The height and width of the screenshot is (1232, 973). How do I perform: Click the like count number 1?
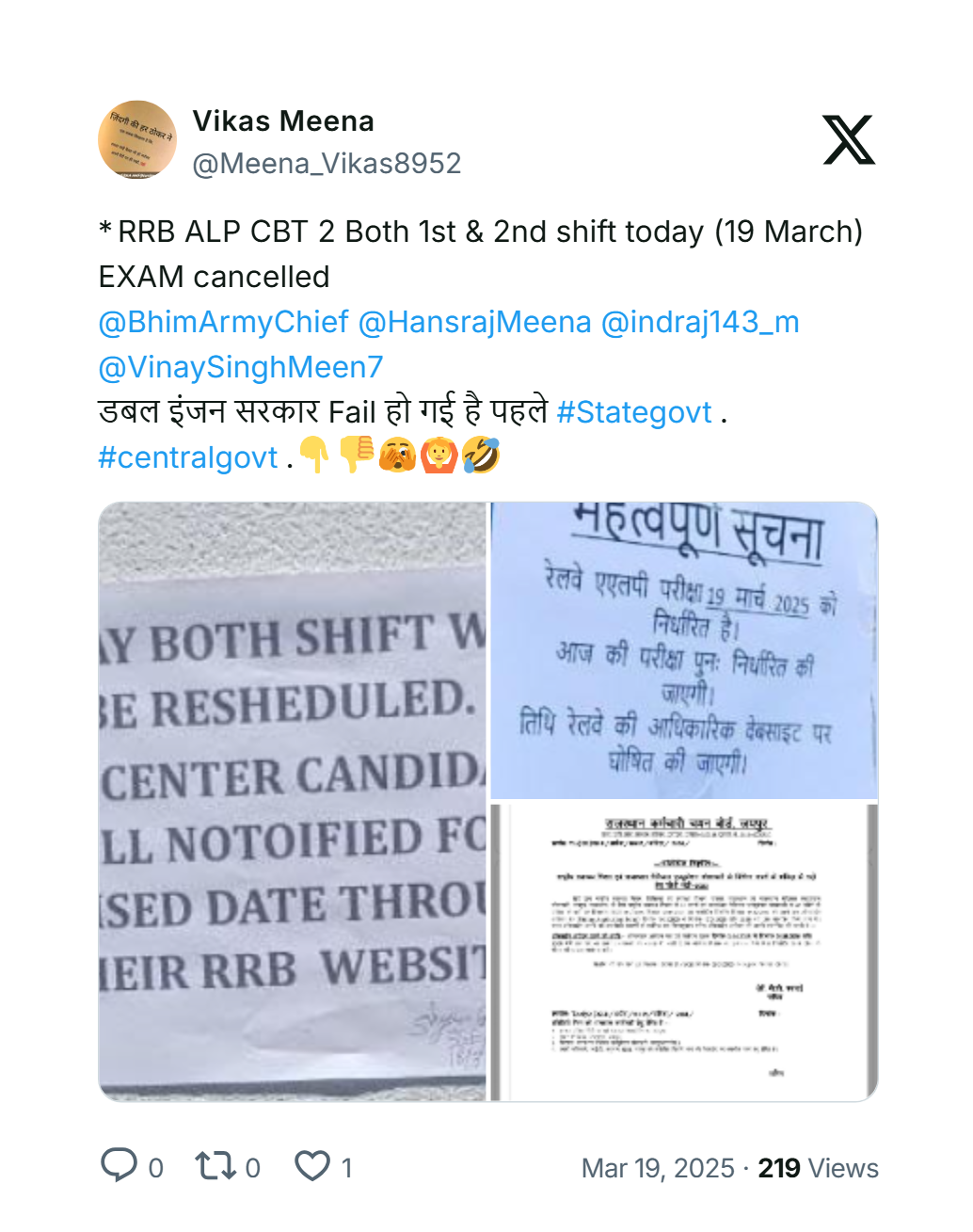pos(346,1168)
